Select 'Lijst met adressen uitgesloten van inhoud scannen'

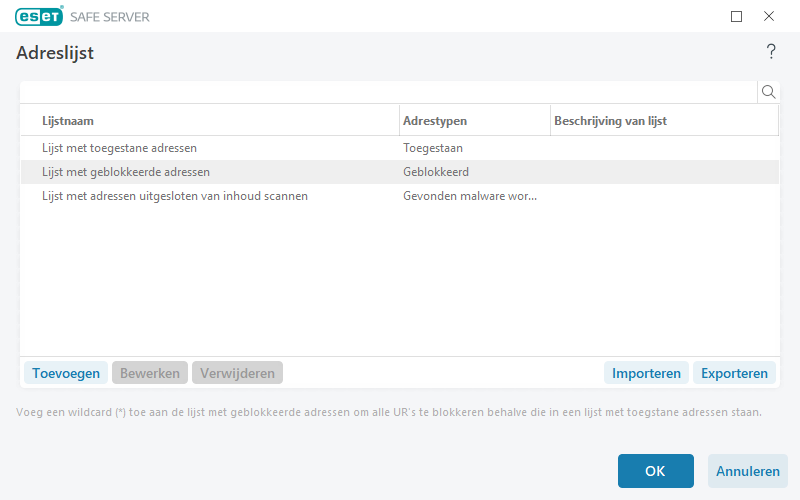point(399,196)
